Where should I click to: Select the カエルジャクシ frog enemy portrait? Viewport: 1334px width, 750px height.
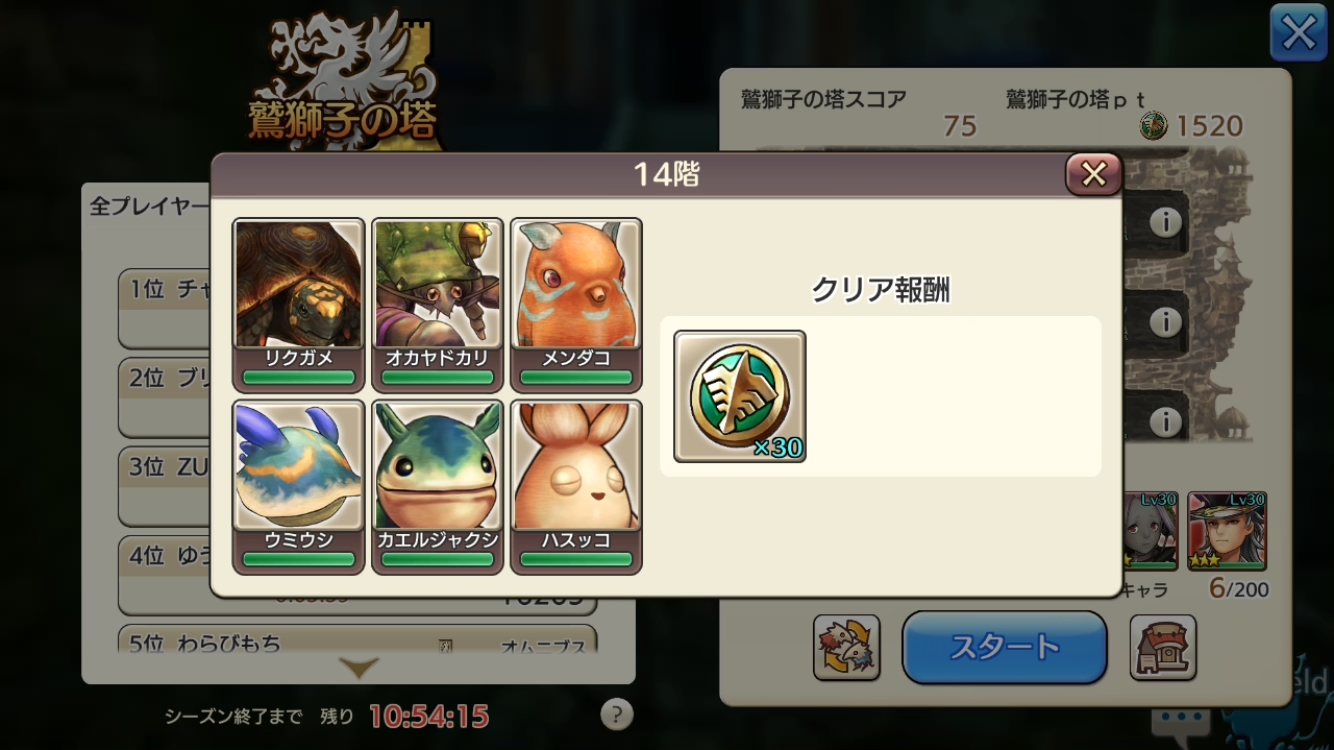(437, 487)
